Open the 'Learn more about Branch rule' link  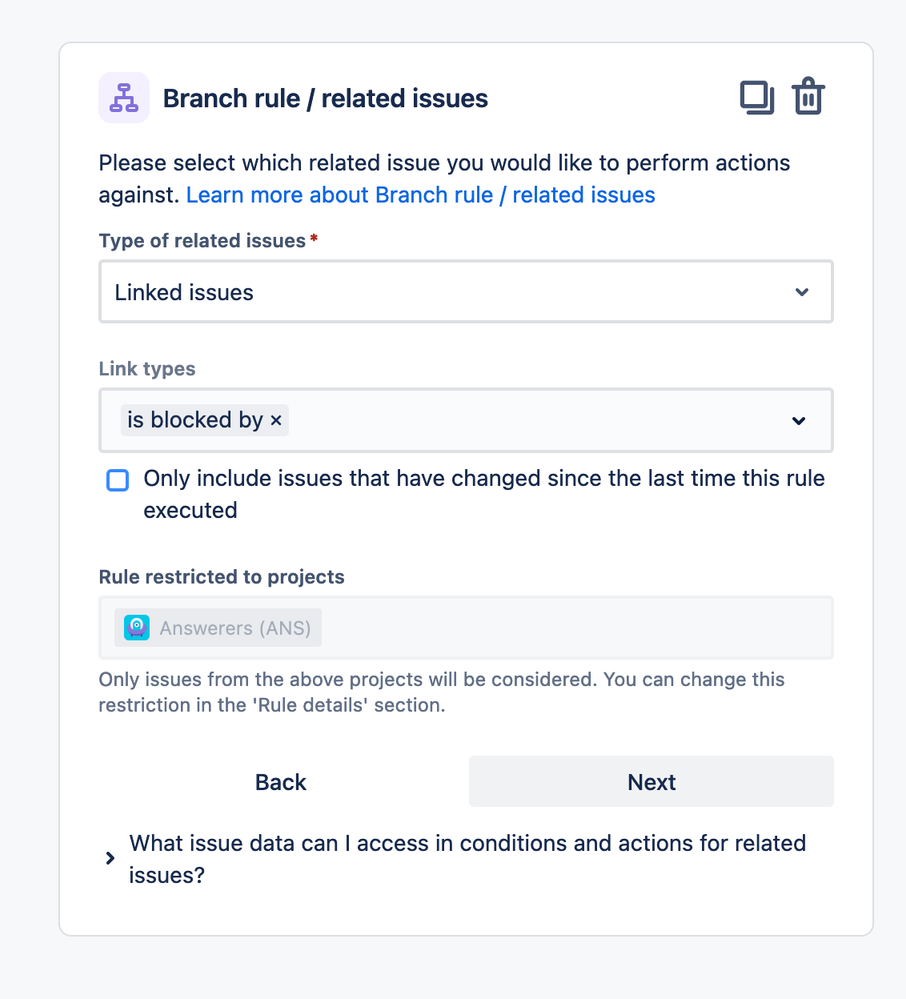(x=420, y=195)
